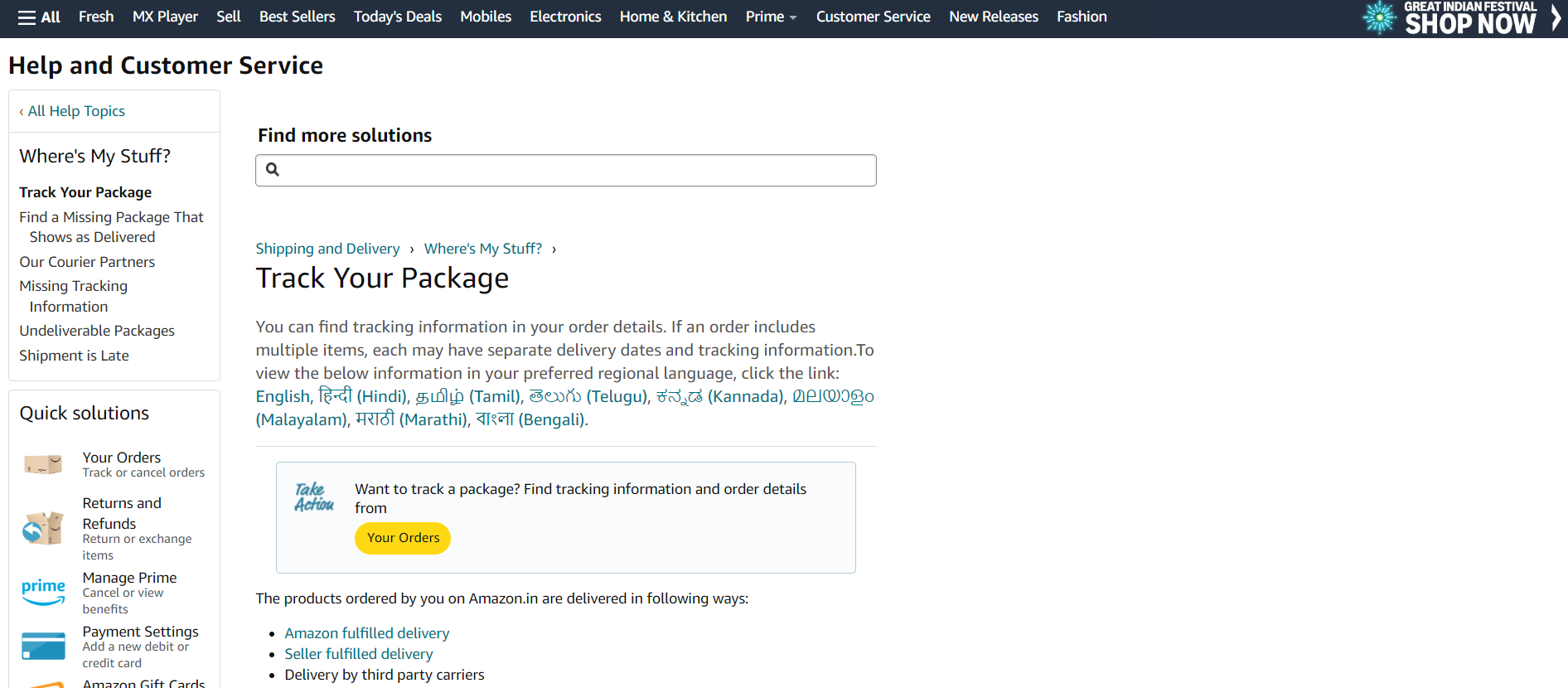The width and height of the screenshot is (1568, 688).
Task: Switch to the Bengali language link
Action: click(530, 419)
